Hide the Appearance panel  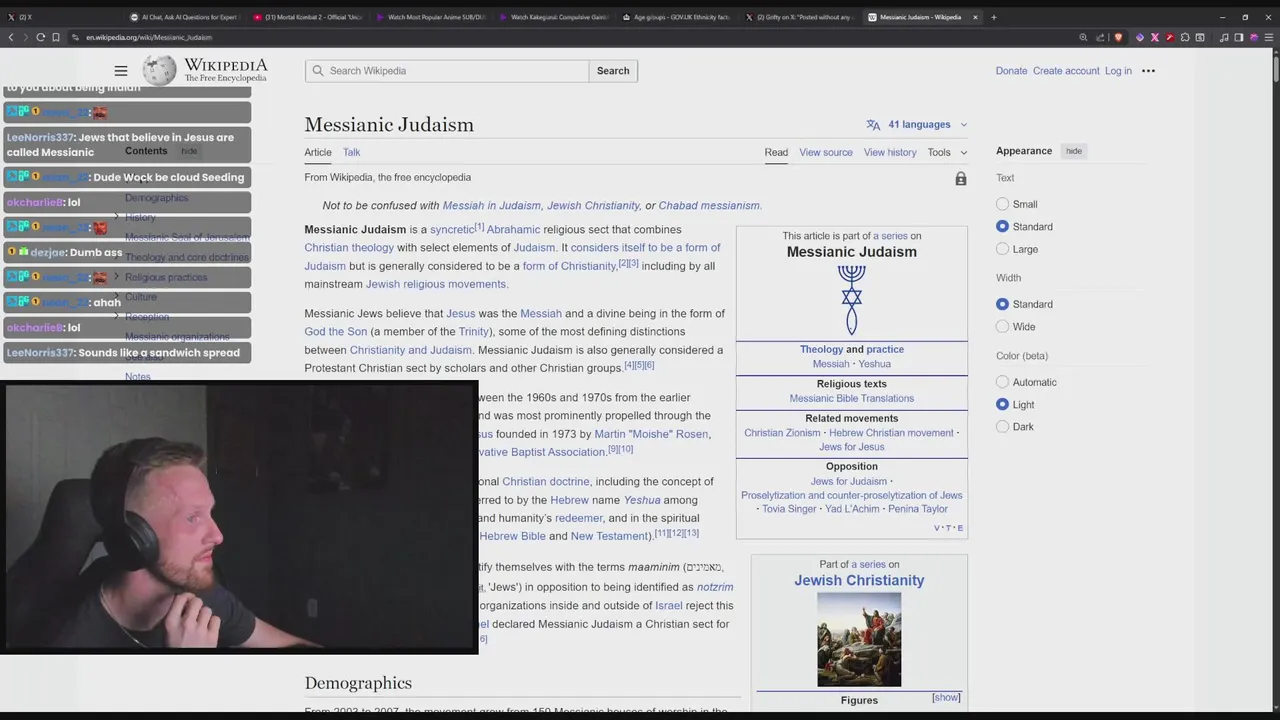tap(1073, 151)
